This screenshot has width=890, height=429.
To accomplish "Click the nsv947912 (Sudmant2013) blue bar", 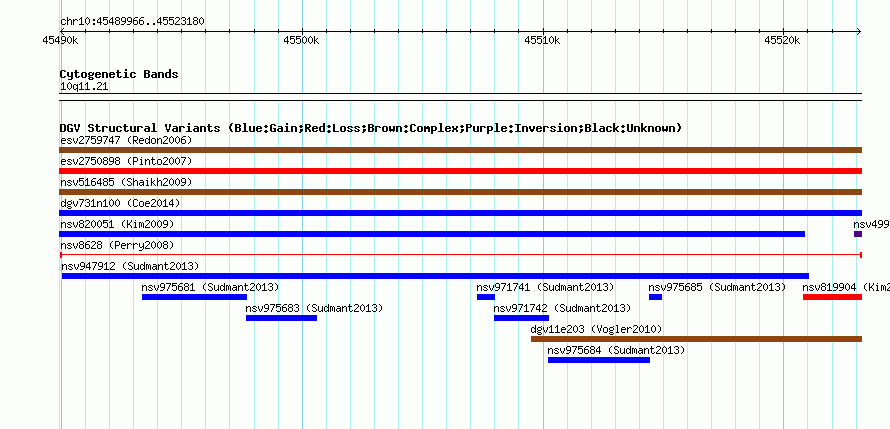I will tap(435, 276).
